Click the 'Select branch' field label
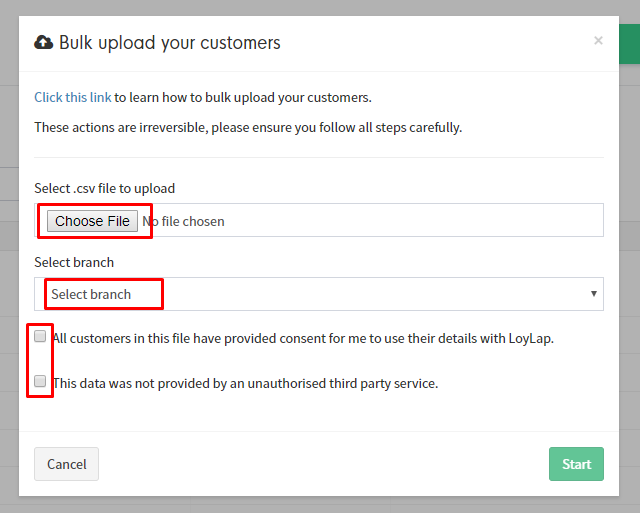The height and width of the screenshot is (513, 640). [x=74, y=262]
